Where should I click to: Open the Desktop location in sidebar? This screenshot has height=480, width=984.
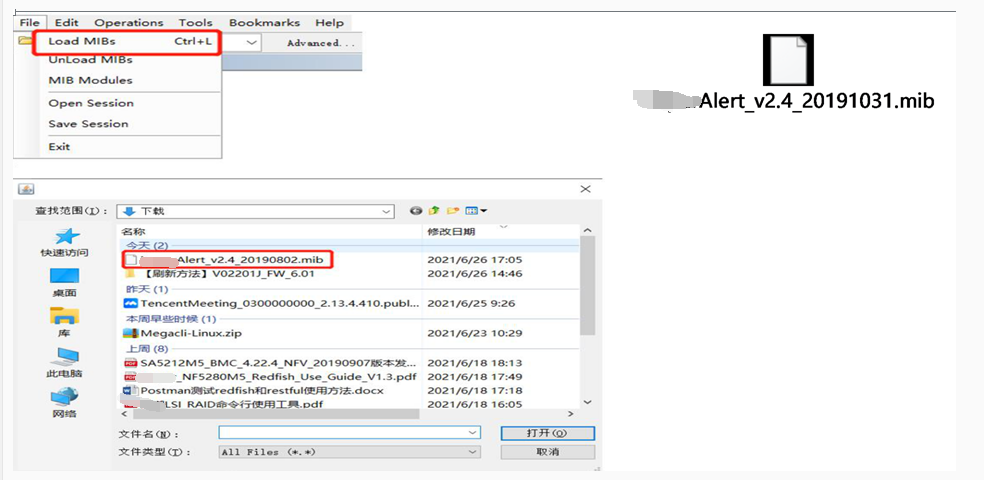[65, 277]
